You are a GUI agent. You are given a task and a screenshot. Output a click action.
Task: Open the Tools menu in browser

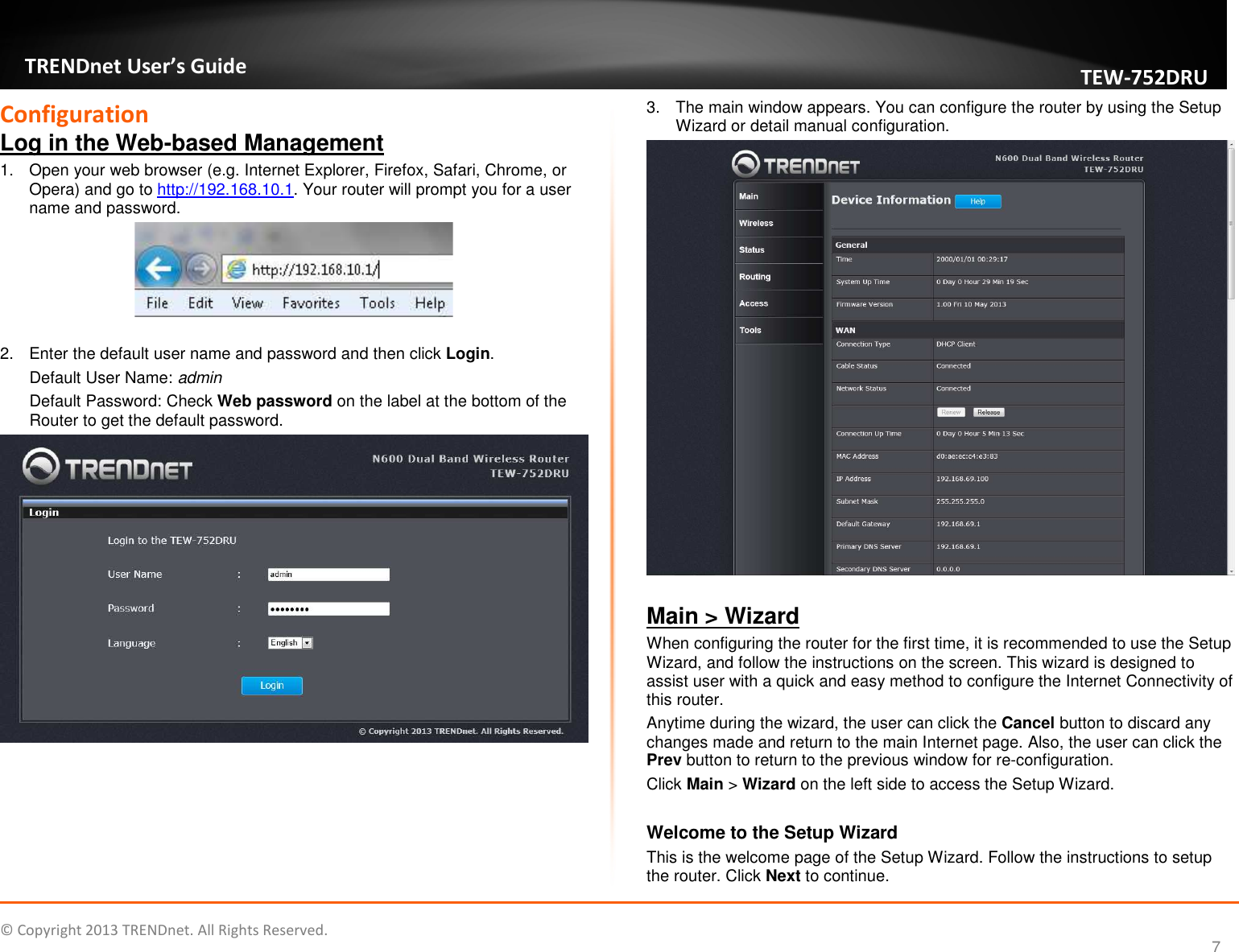tap(377, 303)
